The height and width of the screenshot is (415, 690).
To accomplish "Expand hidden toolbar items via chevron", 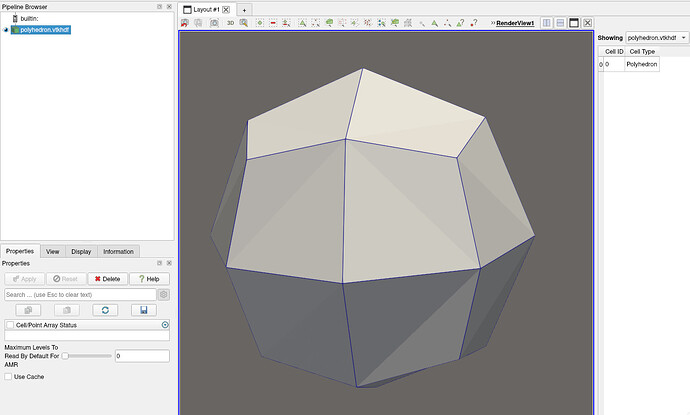I will point(492,22).
